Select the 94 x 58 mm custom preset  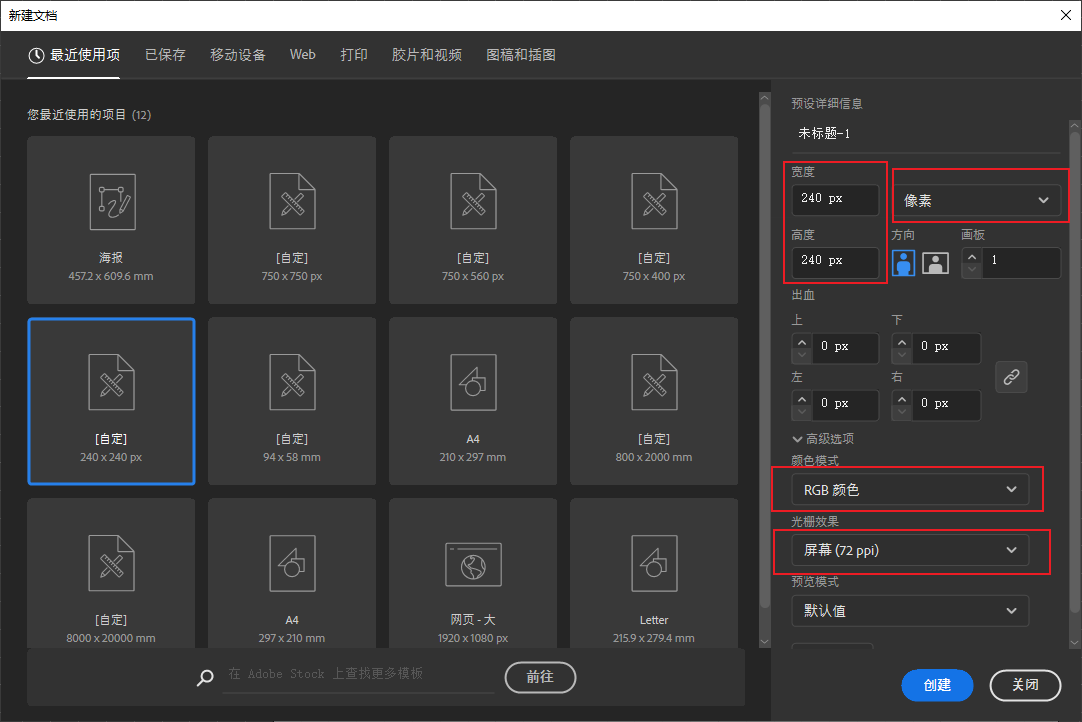pyautogui.click(x=292, y=401)
